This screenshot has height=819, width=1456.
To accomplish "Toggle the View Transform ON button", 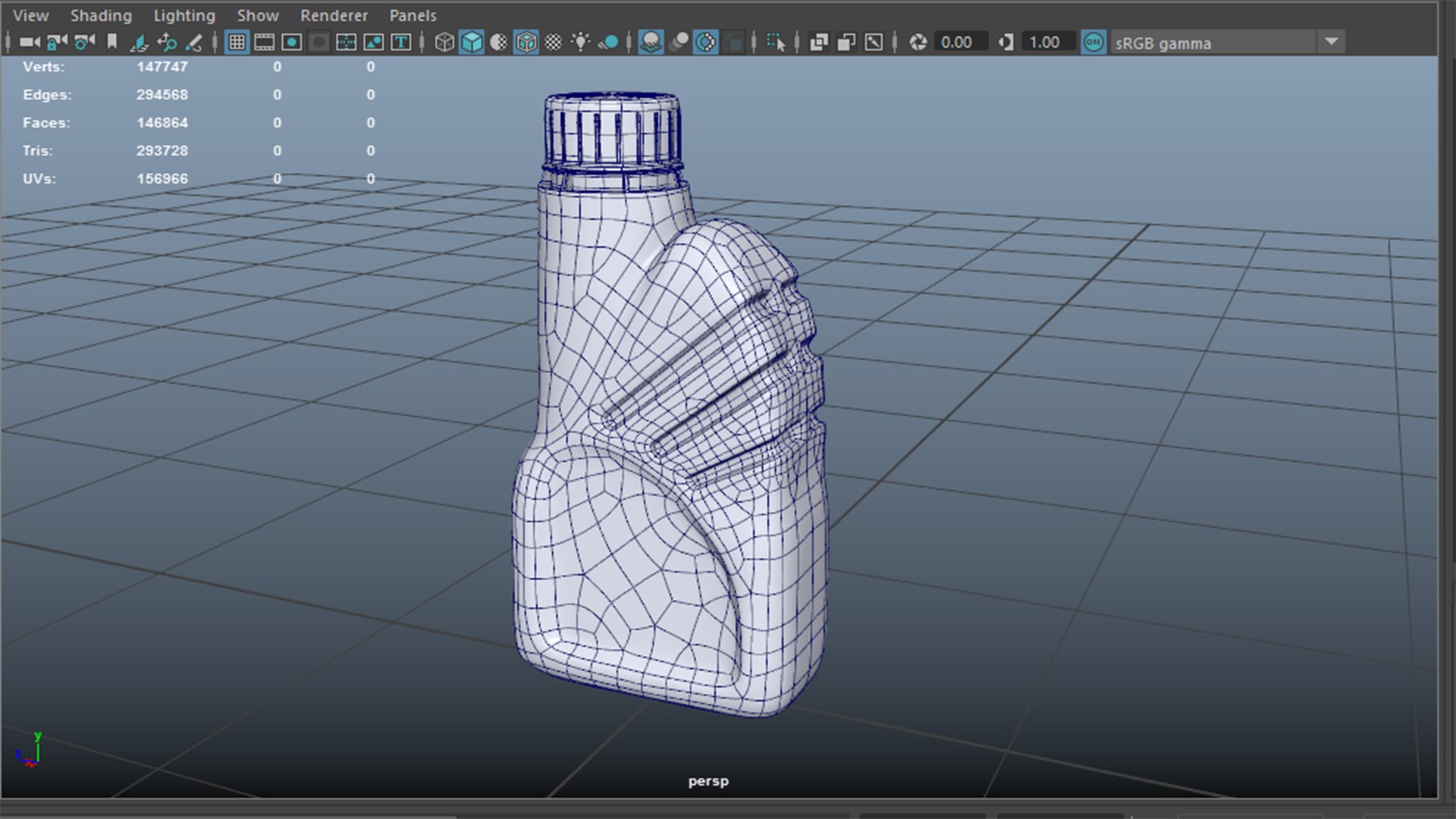I will tap(1094, 42).
